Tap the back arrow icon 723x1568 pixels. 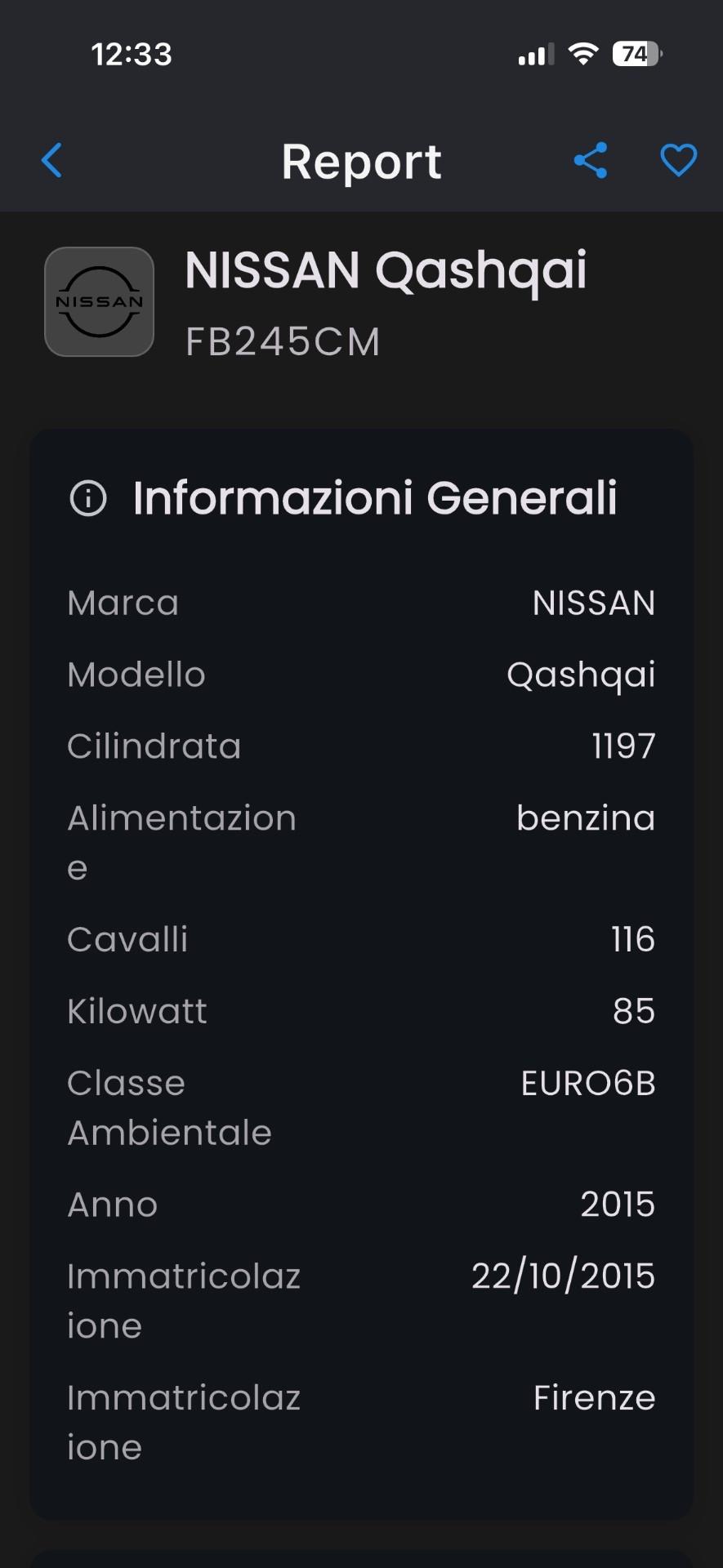click(x=51, y=160)
